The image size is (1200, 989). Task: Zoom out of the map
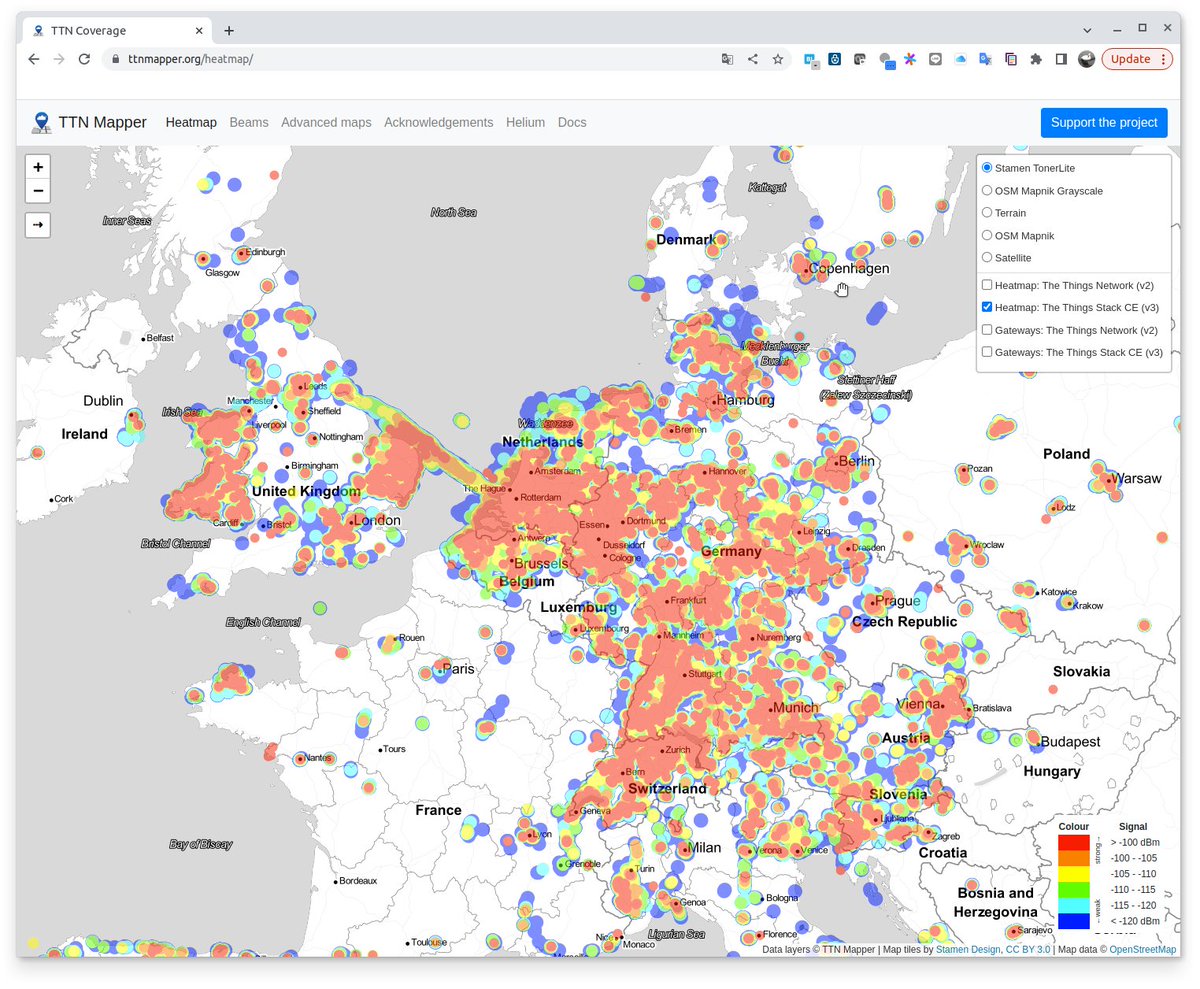[38, 191]
